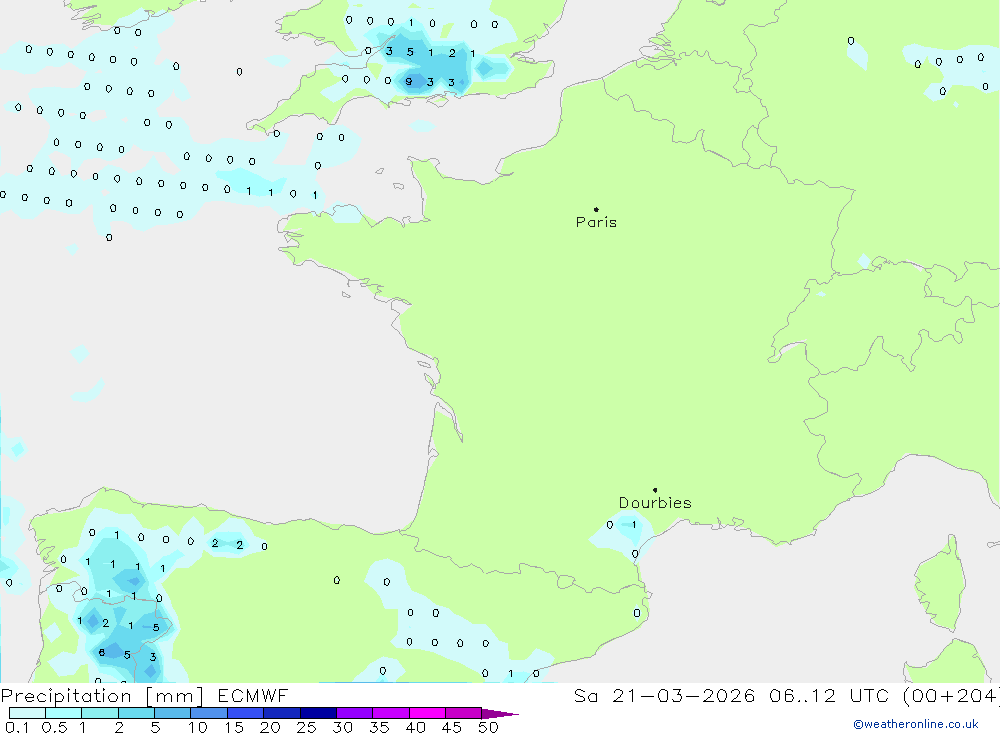Screen dimensions: 1000x733
Task: Select the Dourbies city label
Action: tap(655, 503)
